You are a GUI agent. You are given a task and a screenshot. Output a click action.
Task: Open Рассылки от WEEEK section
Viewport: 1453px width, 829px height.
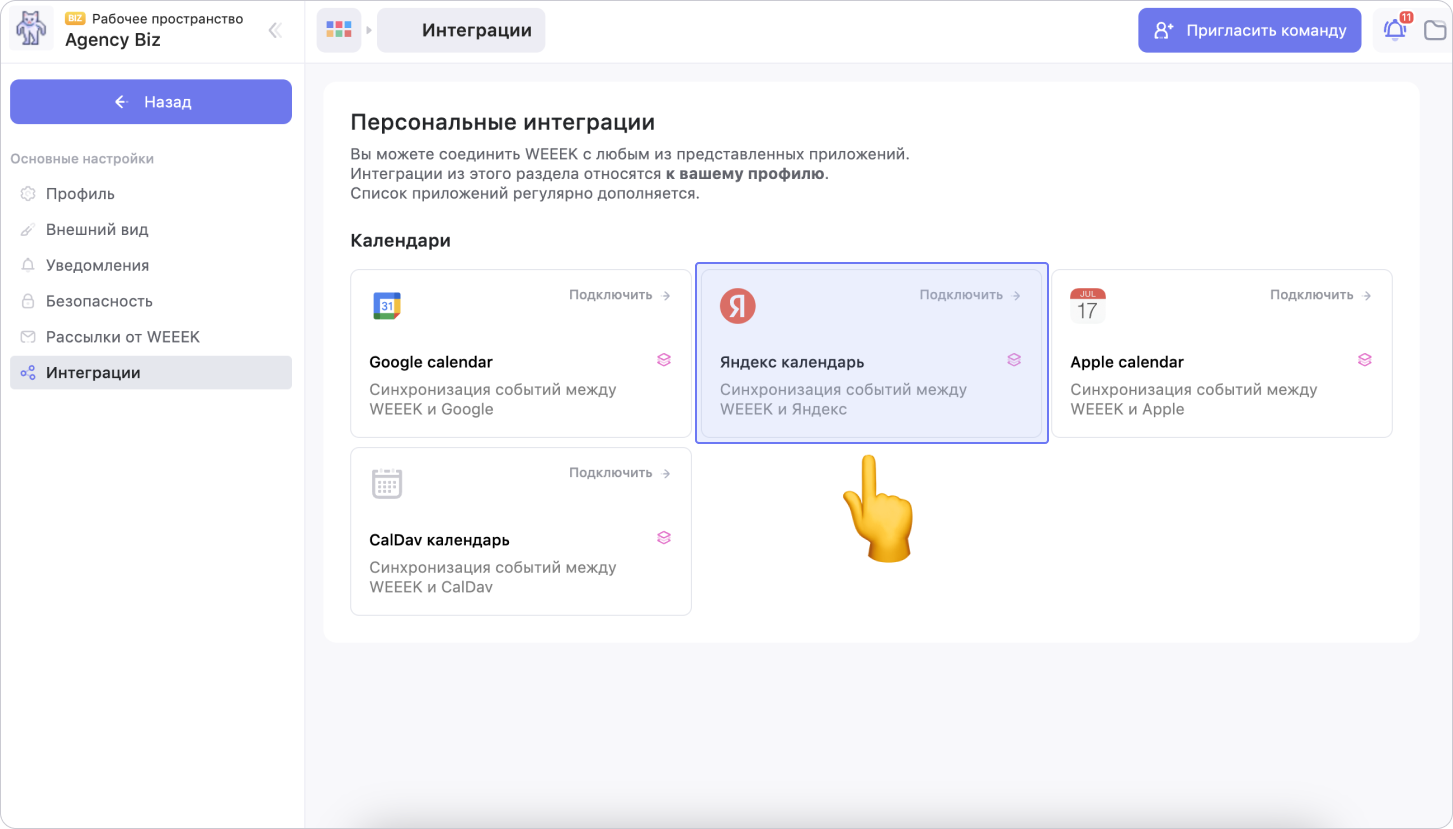pyautogui.click(x=122, y=337)
